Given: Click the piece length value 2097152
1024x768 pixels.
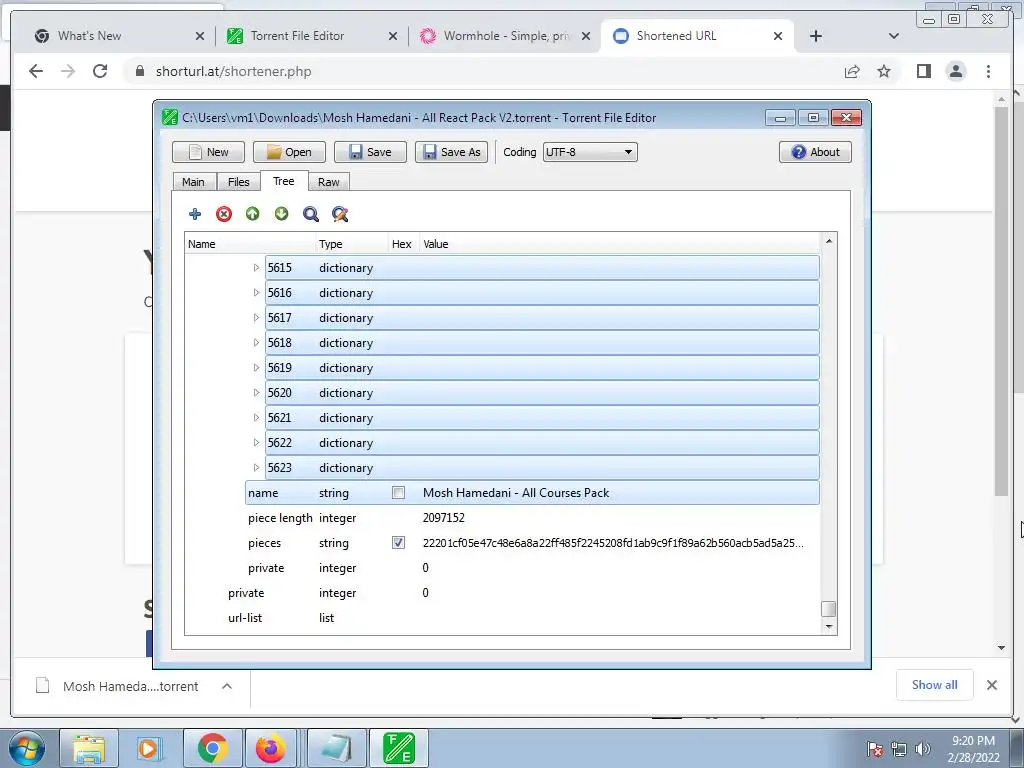Looking at the screenshot, I should tap(443, 518).
